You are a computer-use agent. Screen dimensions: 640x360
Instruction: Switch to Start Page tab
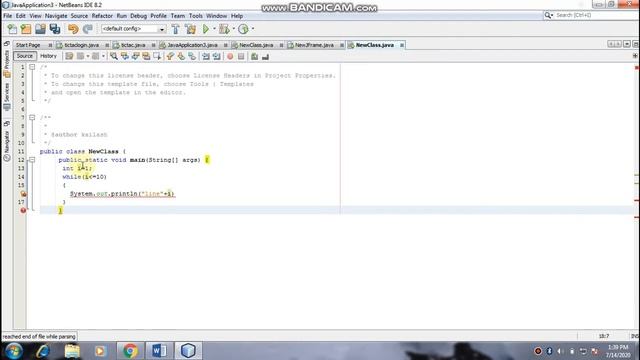click(28, 45)
